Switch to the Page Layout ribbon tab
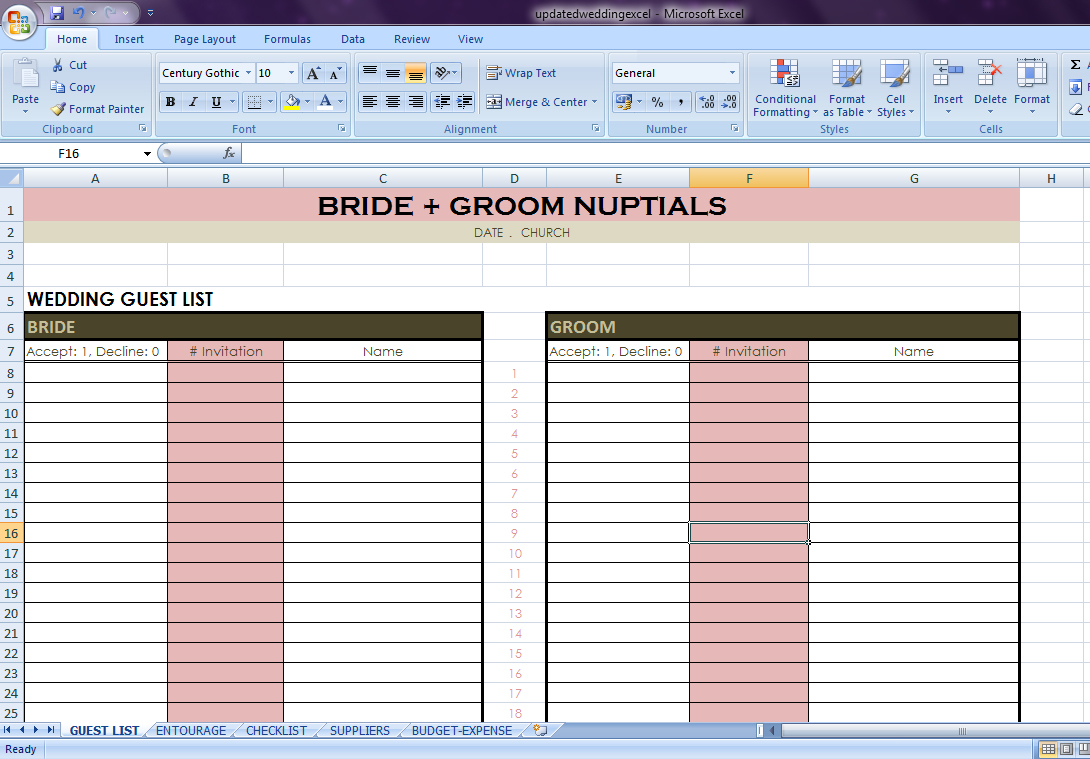The width and height of the screenshot is (1090, 759). (x=204, y=39)
